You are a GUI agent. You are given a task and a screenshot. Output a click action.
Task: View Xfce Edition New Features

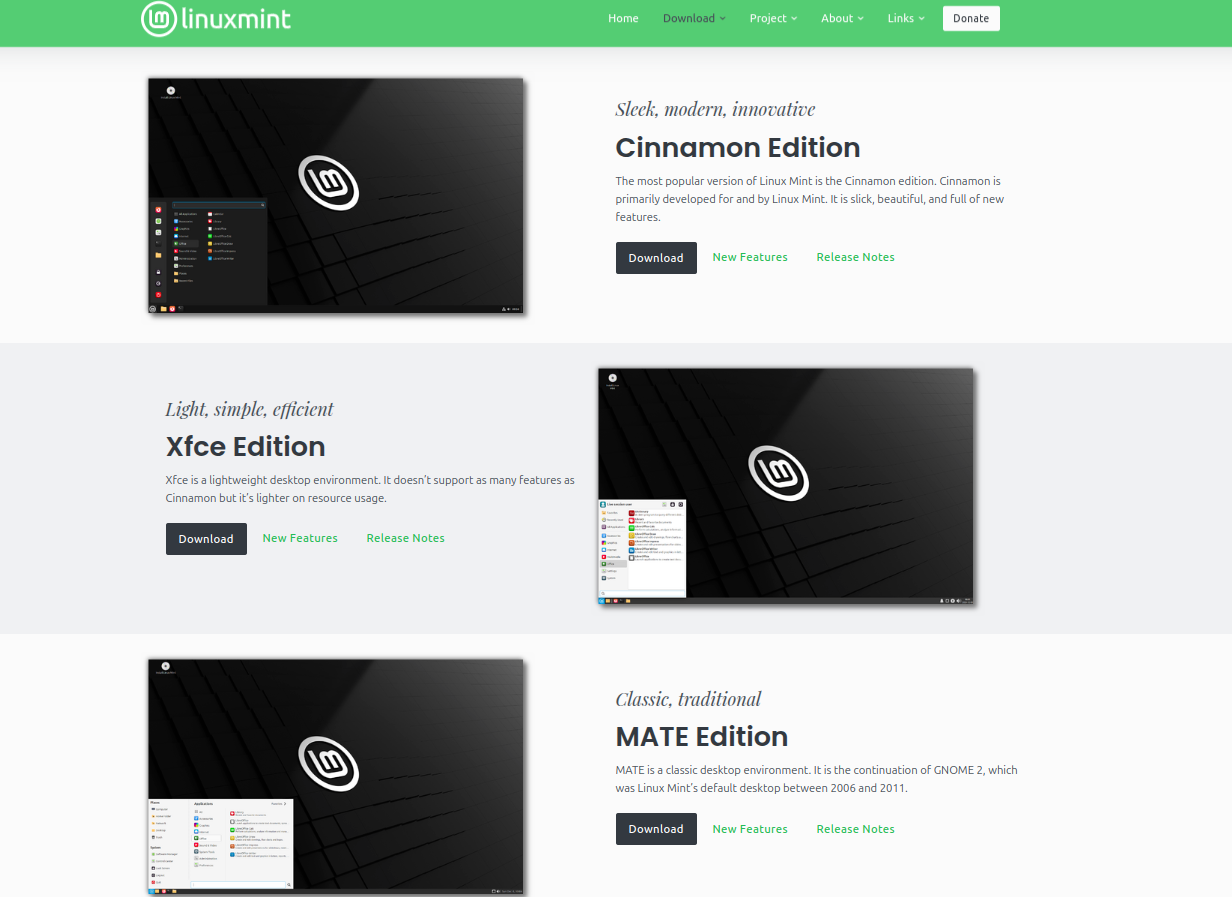300,538
